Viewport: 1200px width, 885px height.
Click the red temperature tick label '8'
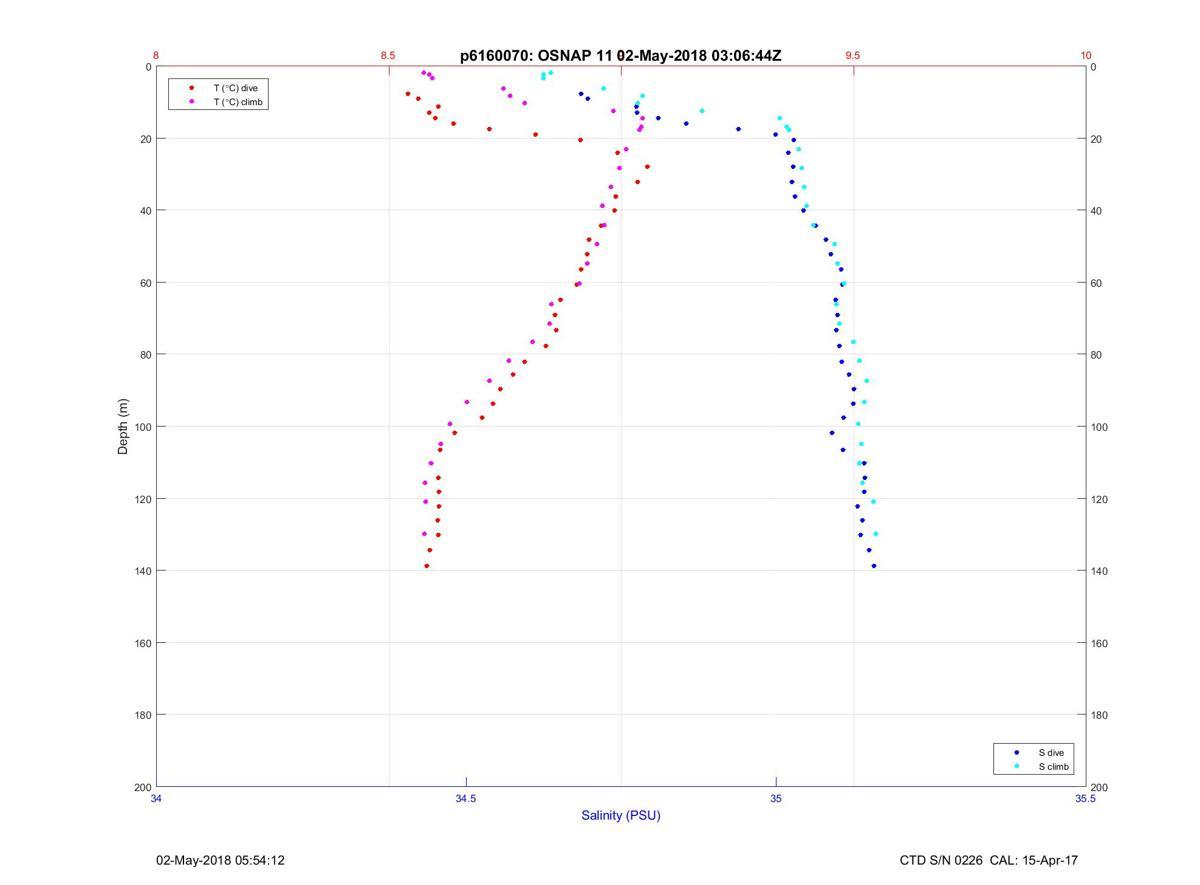click(x=156, y=56)
